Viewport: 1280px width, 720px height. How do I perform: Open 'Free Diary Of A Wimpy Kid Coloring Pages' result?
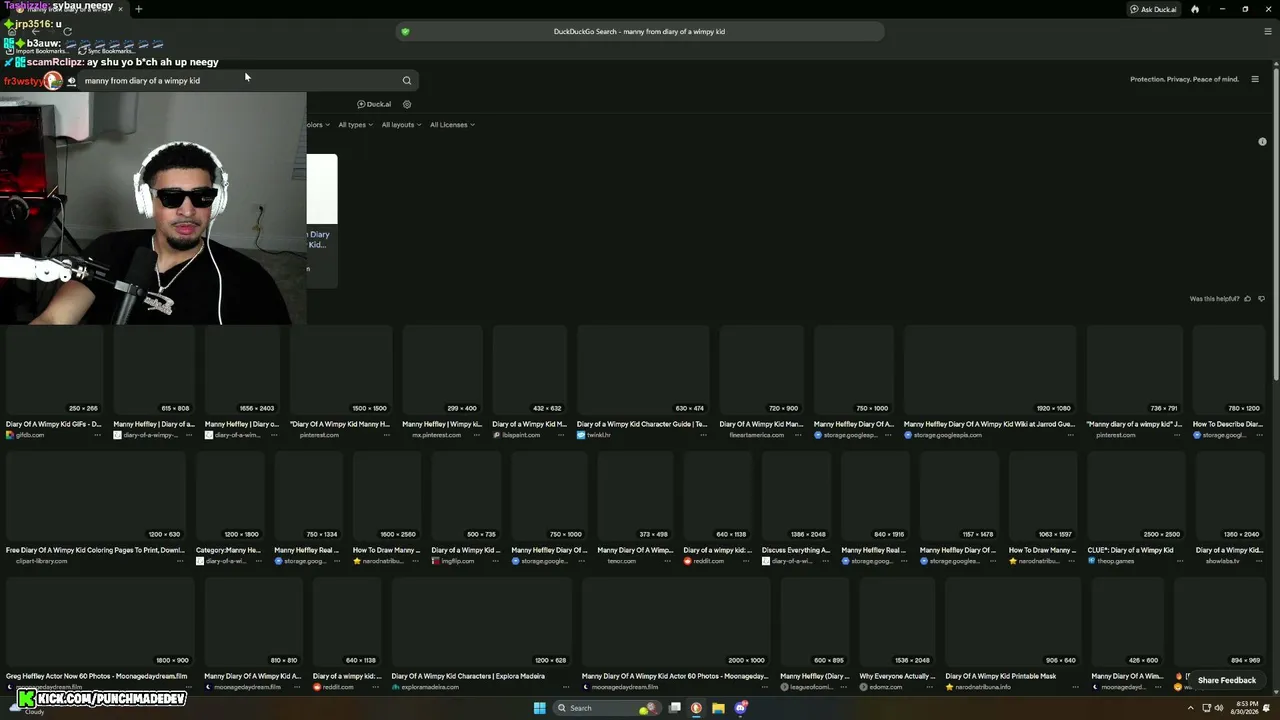coord(95,550)
